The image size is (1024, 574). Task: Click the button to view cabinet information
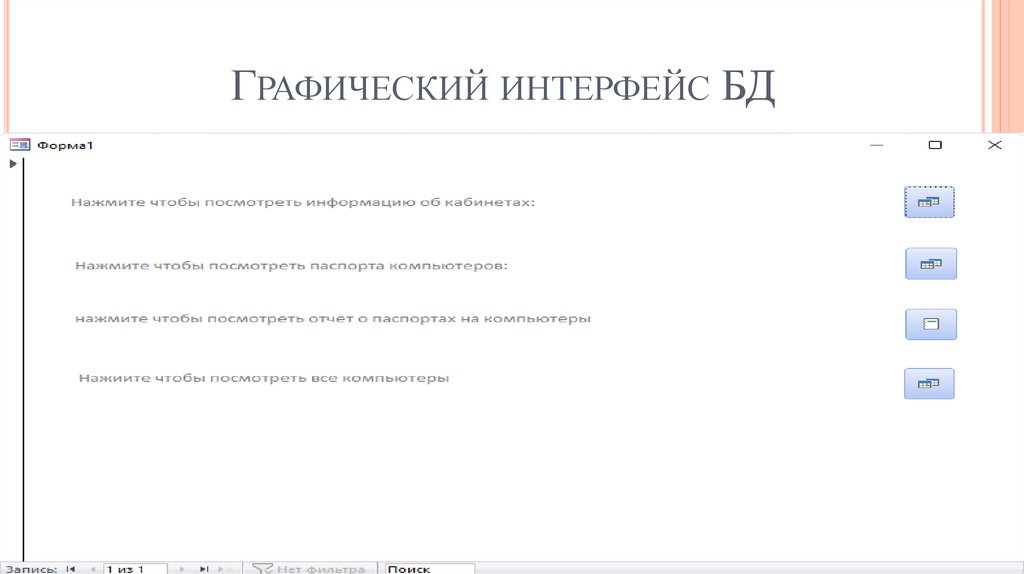coord(929,202)
